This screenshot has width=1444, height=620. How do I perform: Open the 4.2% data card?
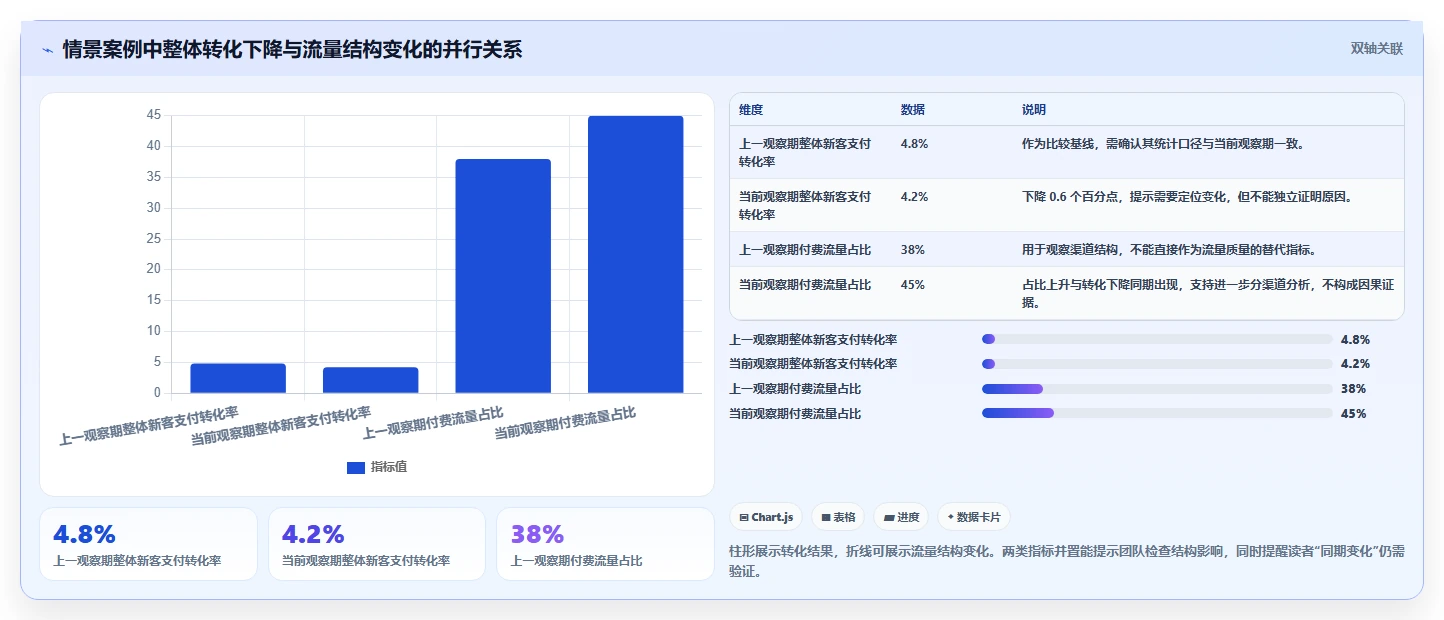tap(377, 544)
